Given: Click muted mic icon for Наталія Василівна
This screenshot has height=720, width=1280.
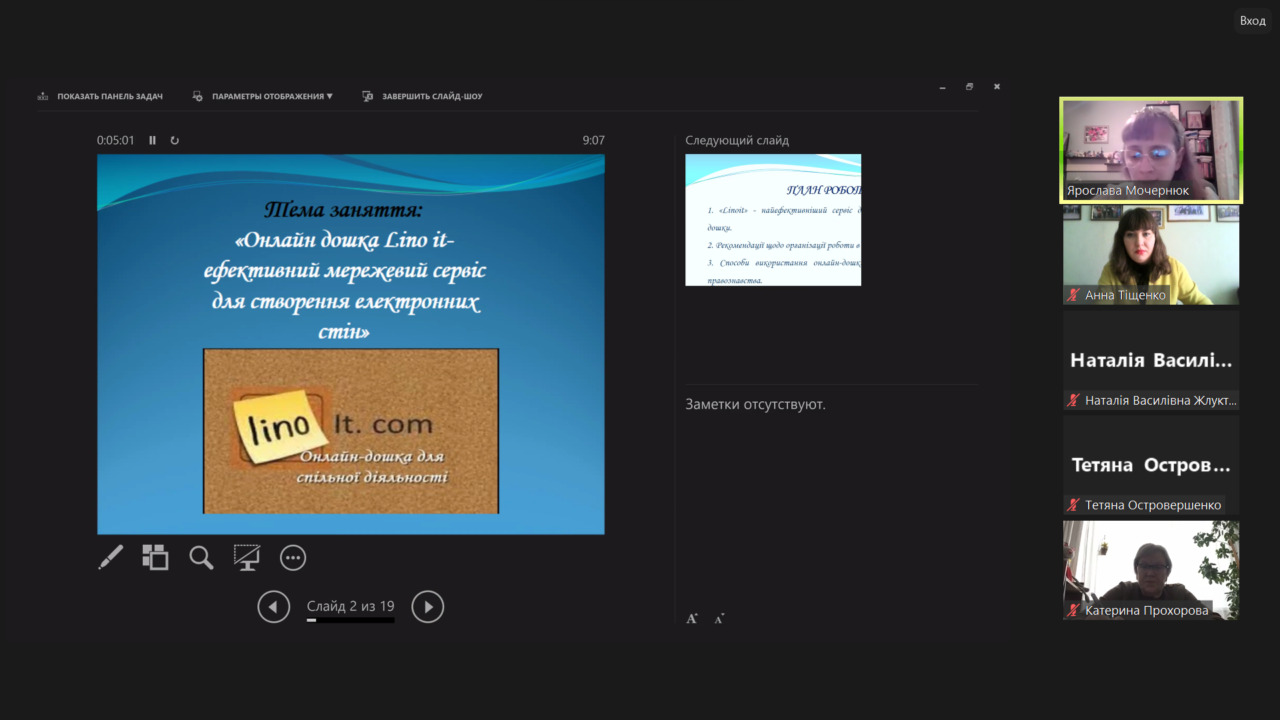Looking at the screenshot, I should (x=1074, y=400).
